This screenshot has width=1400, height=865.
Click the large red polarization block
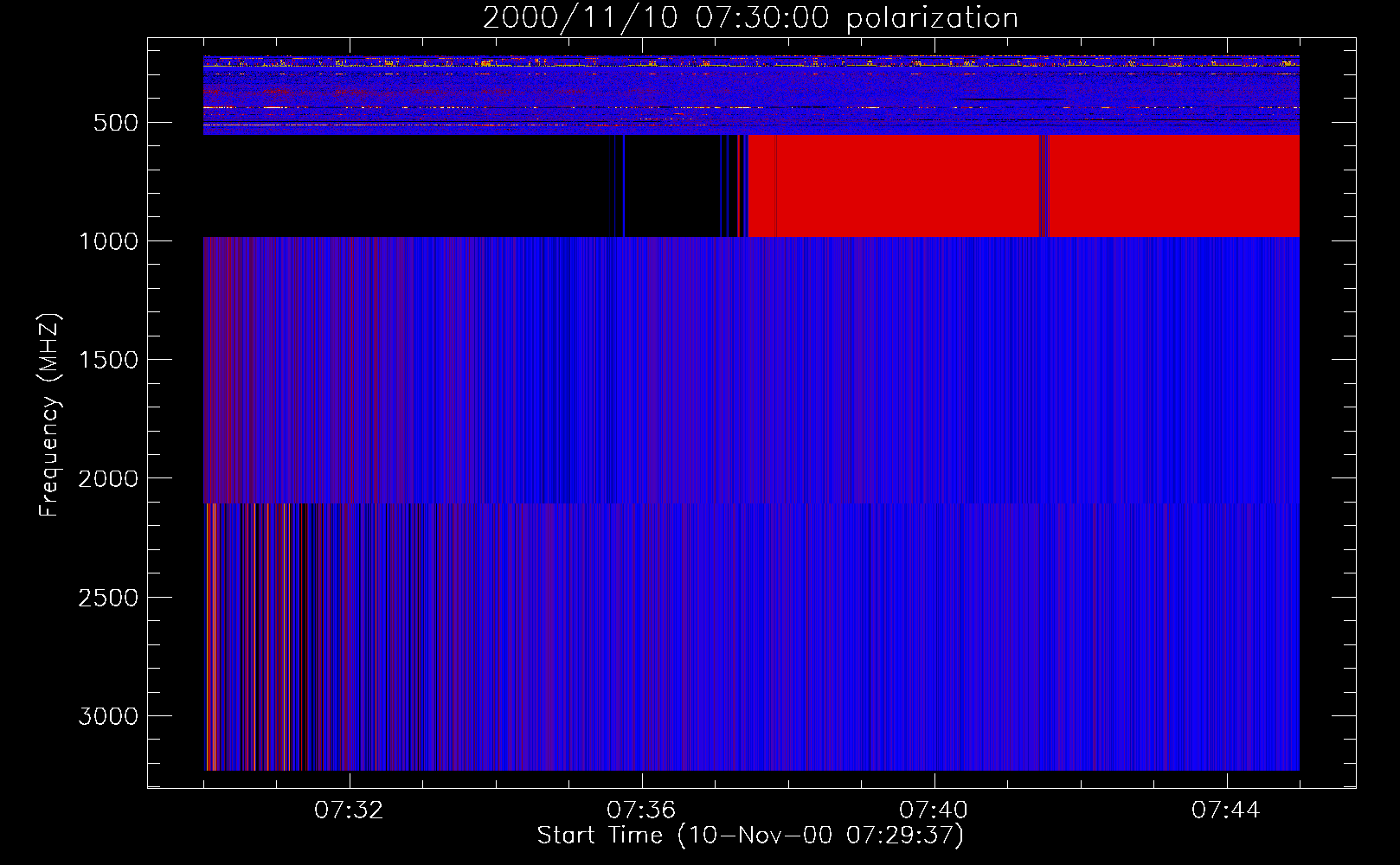coord(1024,185)
